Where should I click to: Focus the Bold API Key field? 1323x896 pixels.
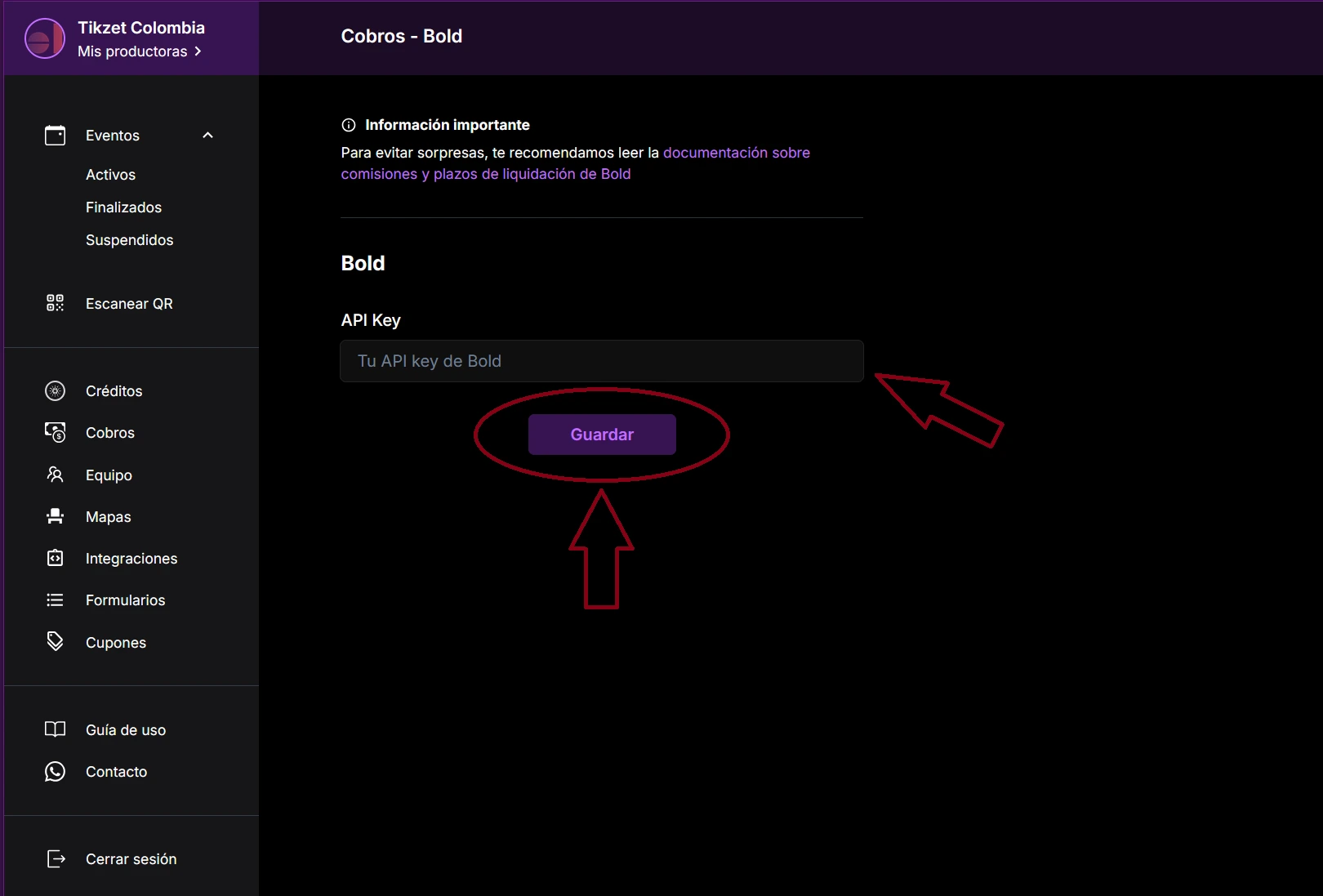point(601,361)
